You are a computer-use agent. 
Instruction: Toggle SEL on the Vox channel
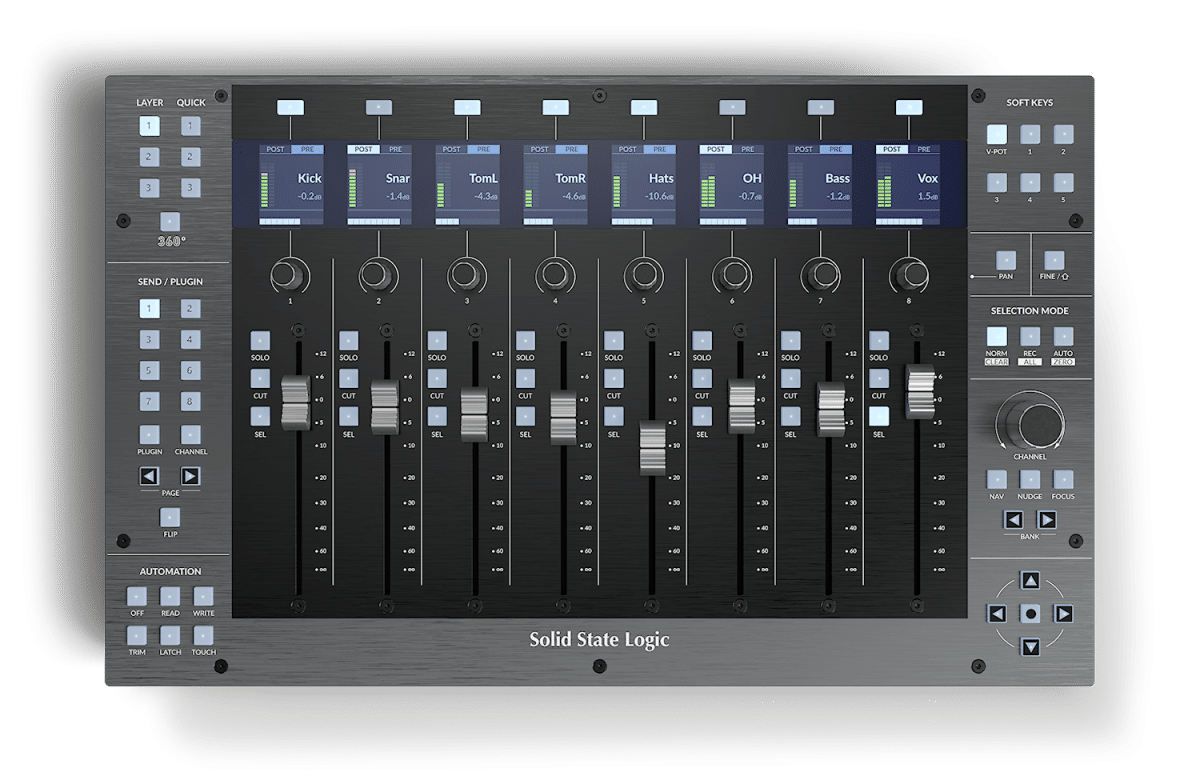878,417
